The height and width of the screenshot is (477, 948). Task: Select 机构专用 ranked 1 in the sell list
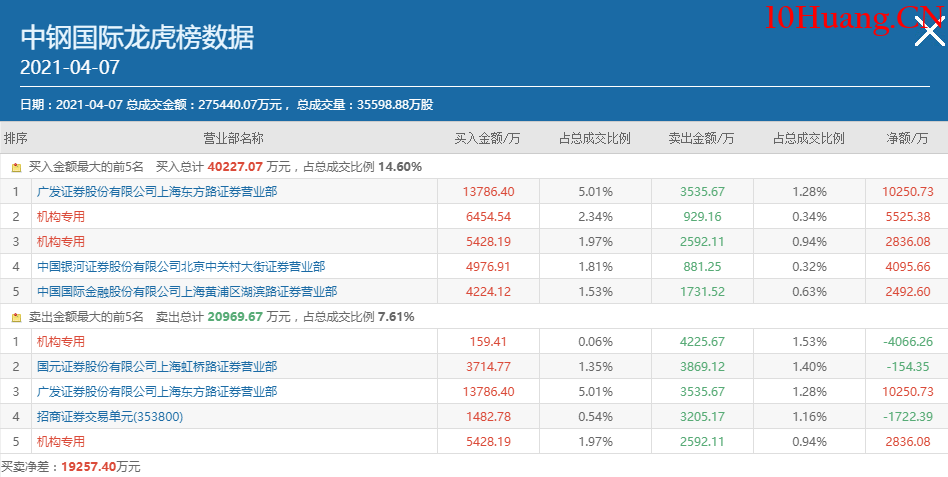tap(61, 342)
